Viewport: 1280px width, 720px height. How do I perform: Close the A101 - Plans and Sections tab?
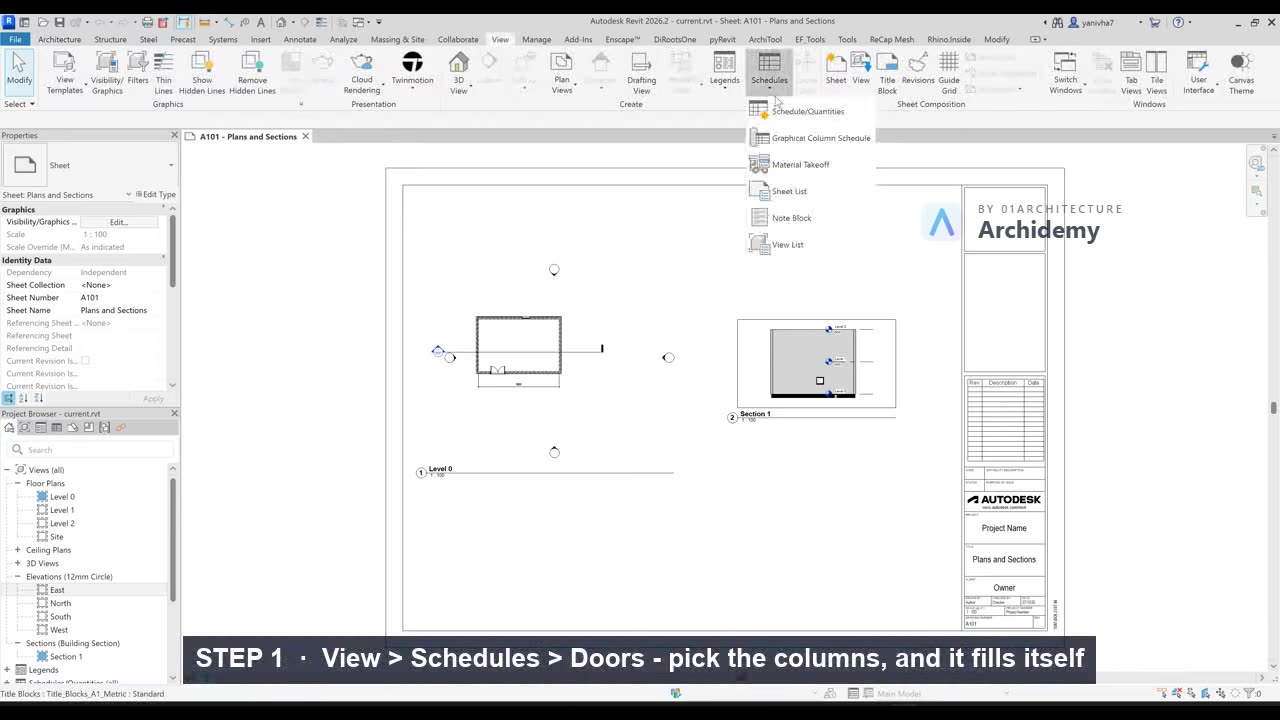tap(306, 136)
